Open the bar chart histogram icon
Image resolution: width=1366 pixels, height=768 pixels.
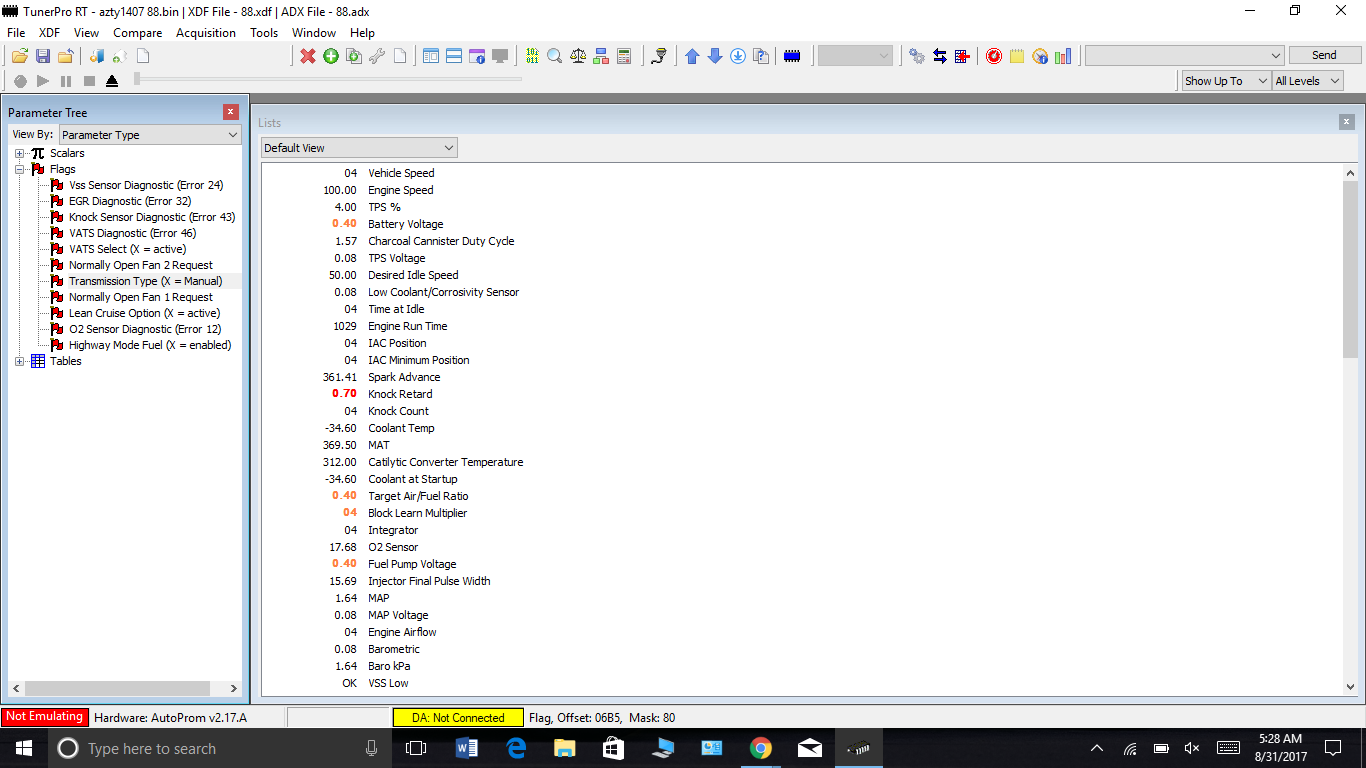tap(1063, 56)
